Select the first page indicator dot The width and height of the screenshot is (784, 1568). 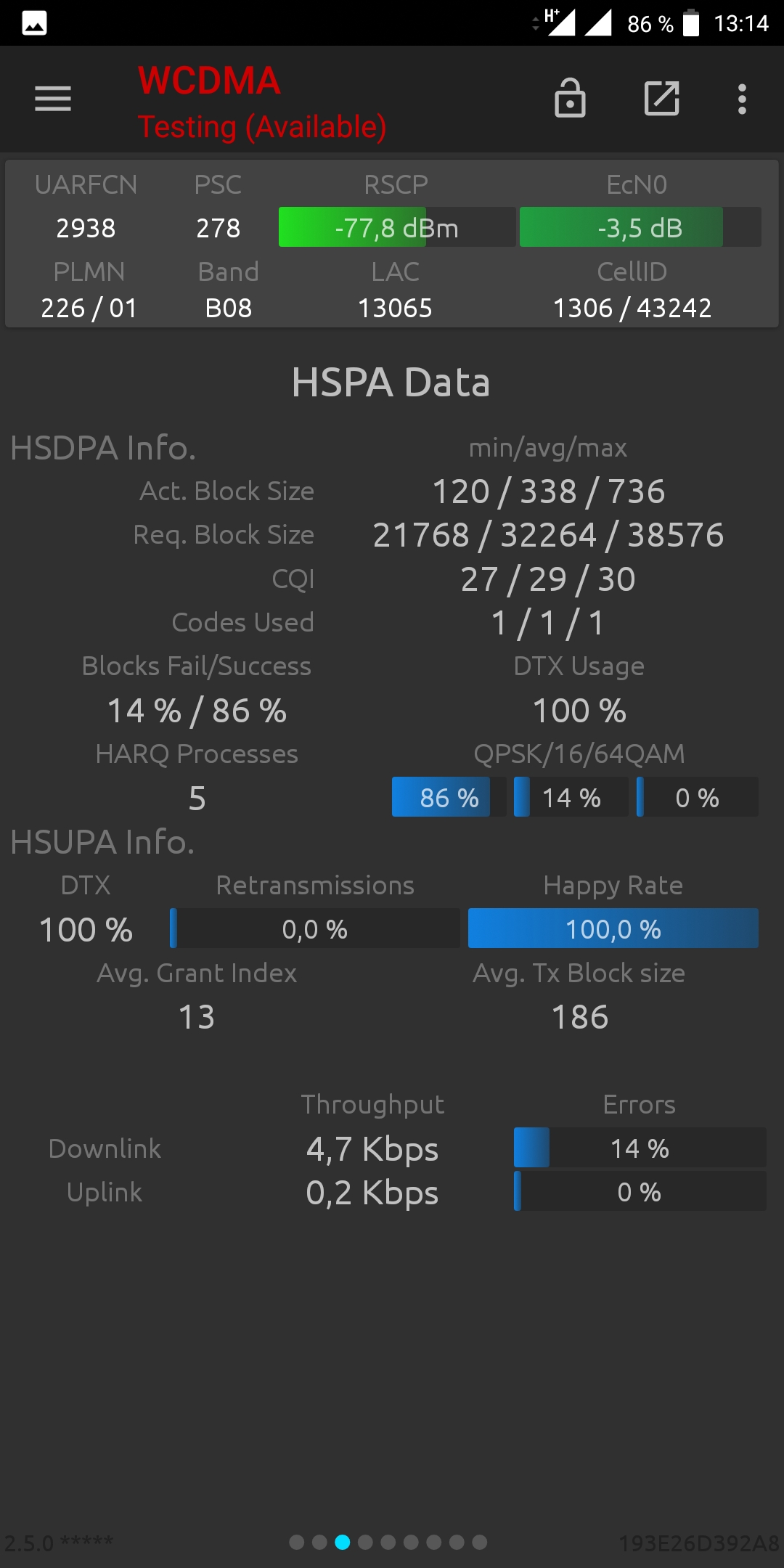(x=296, y=1542)
